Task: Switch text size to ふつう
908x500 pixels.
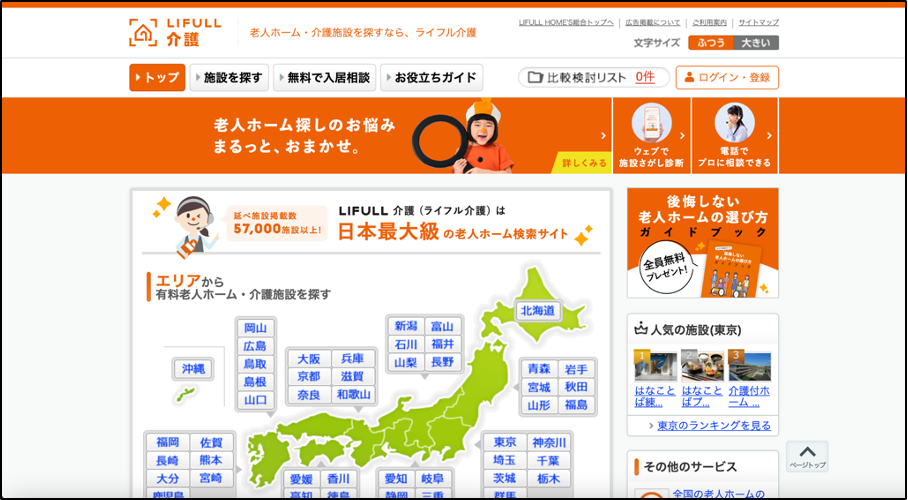Action: (711, 43)
